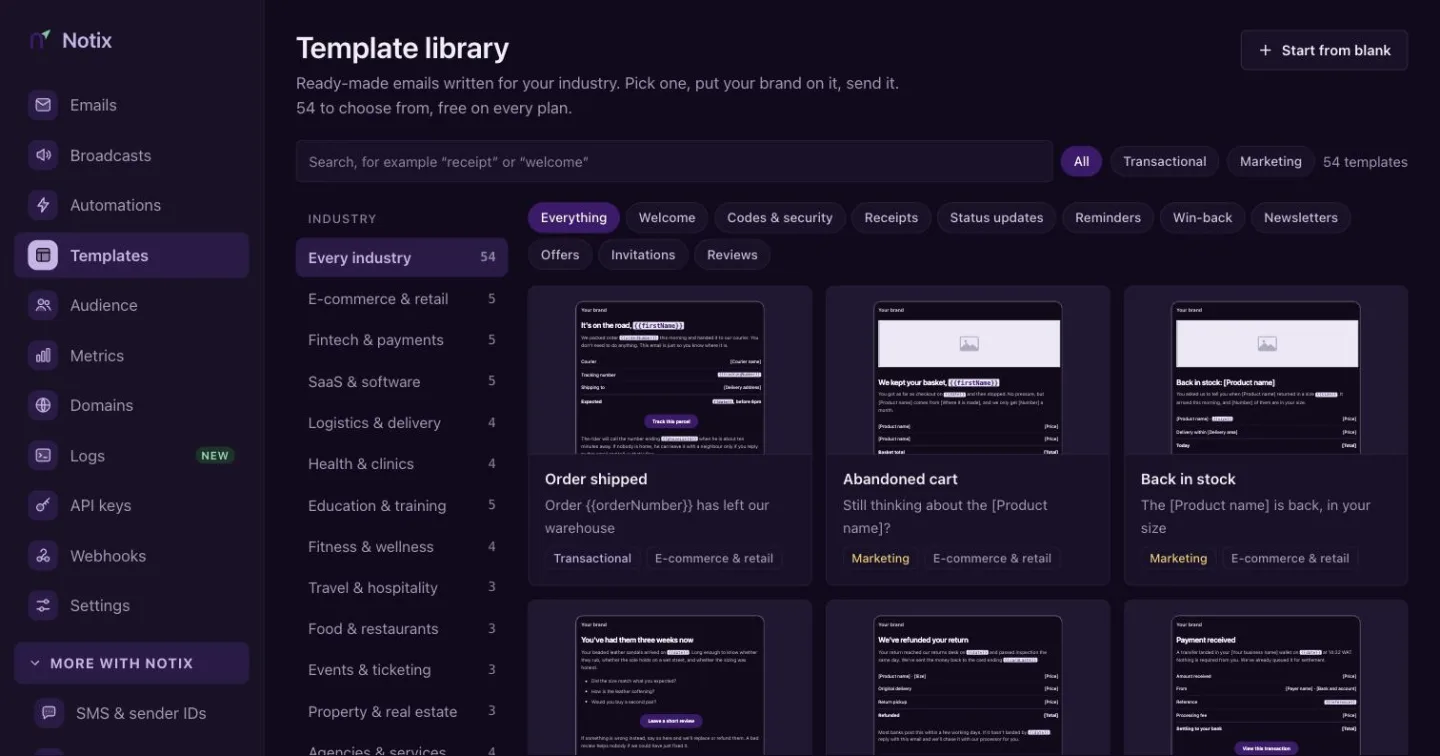Filter templates by the Marketing type
The image size is (1440, 756).
point(1270,161)
